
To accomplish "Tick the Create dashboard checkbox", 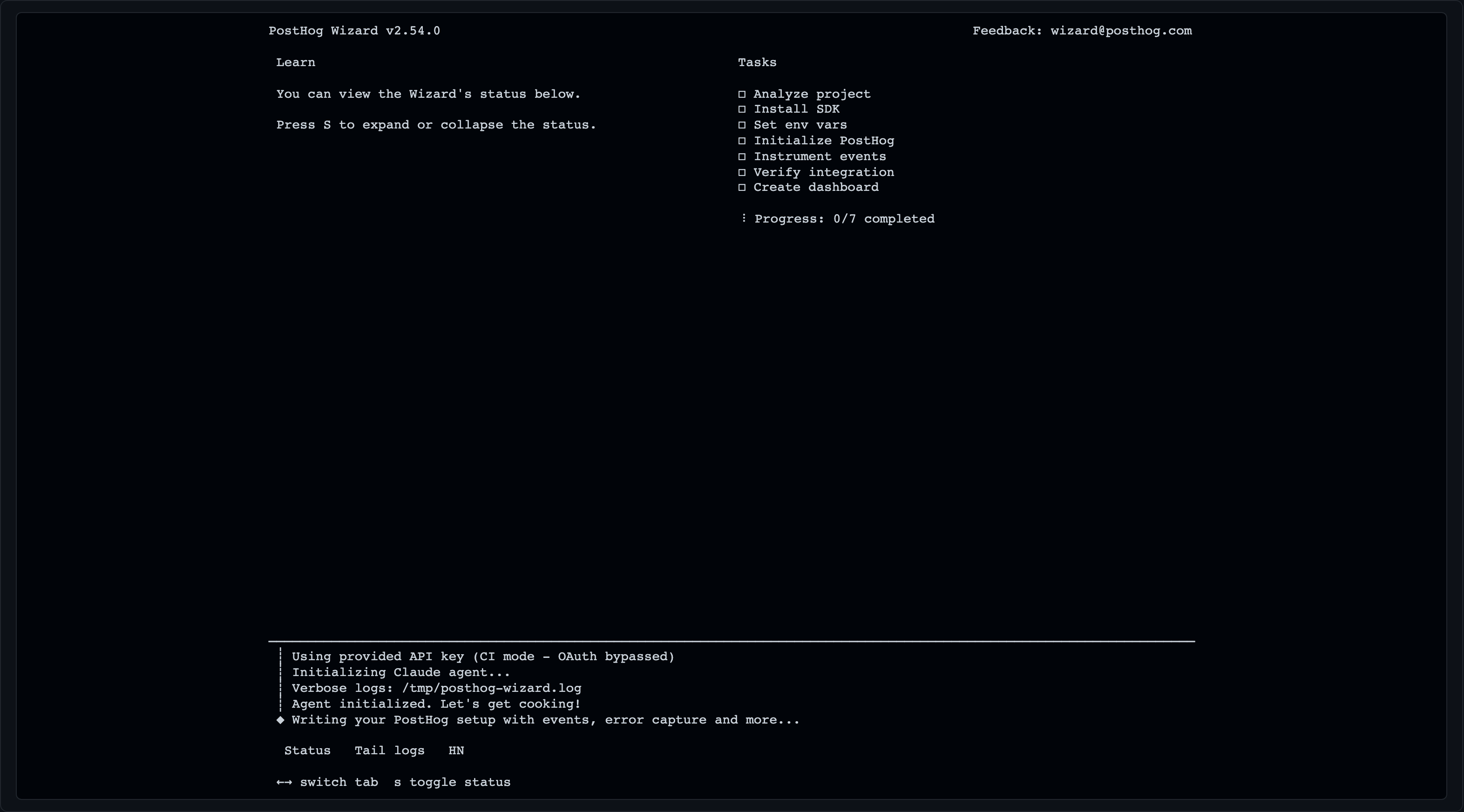I will click(x=742, y=188).
